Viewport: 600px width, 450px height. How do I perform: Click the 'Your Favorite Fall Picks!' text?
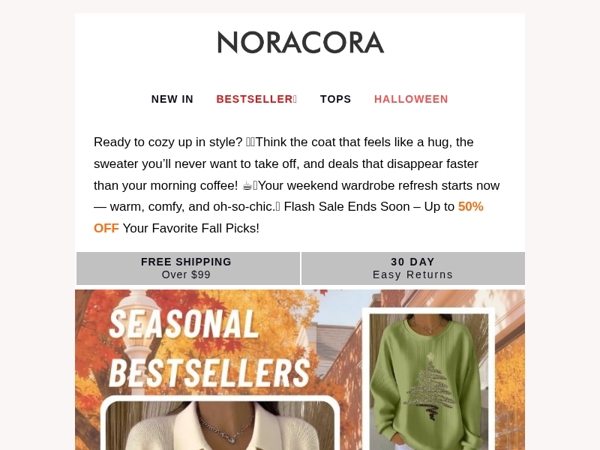pos(191,228)
